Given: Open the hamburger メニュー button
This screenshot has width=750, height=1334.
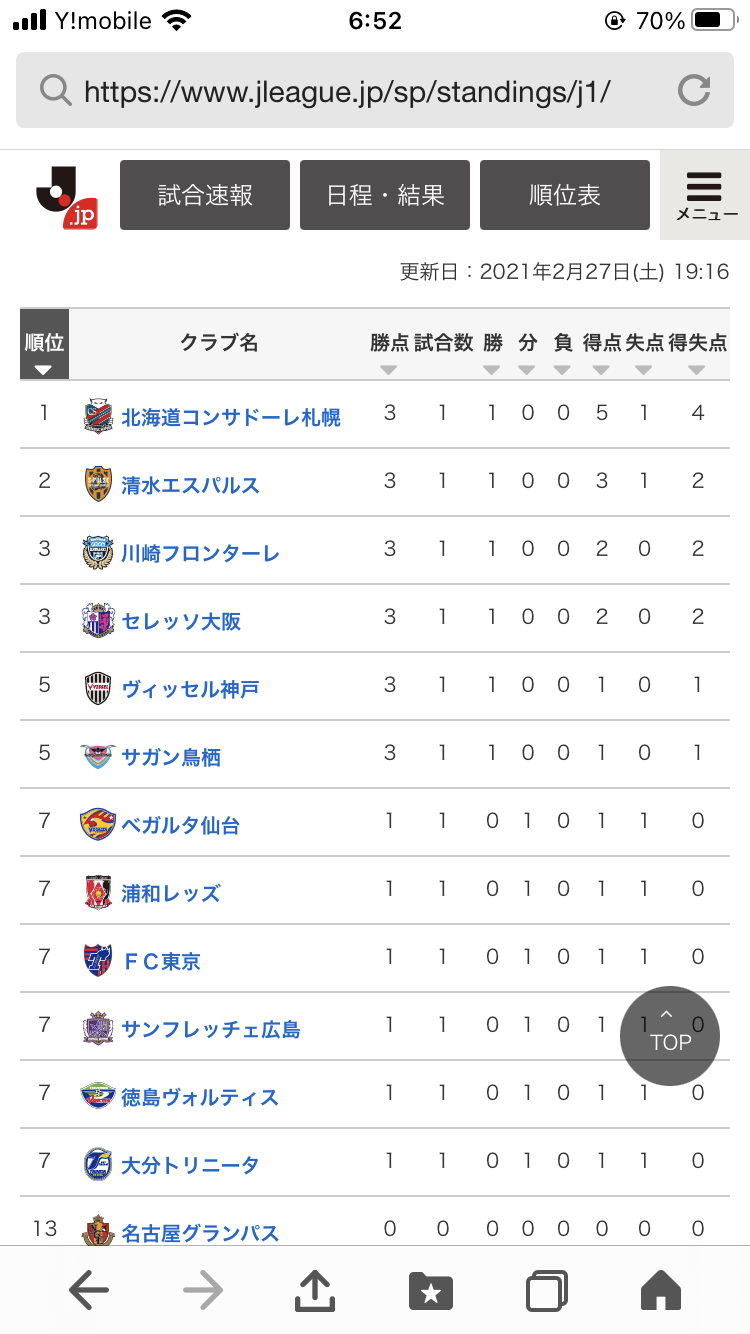Looking at the screenshot, I should pos(705,196).
